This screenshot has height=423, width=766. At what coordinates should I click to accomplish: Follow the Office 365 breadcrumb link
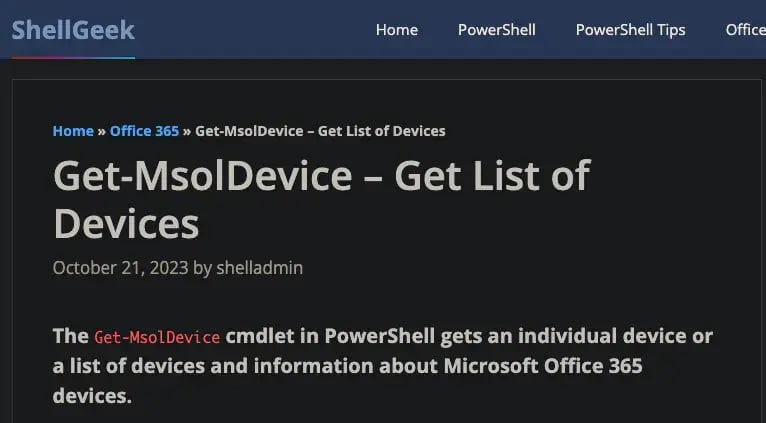144,131
